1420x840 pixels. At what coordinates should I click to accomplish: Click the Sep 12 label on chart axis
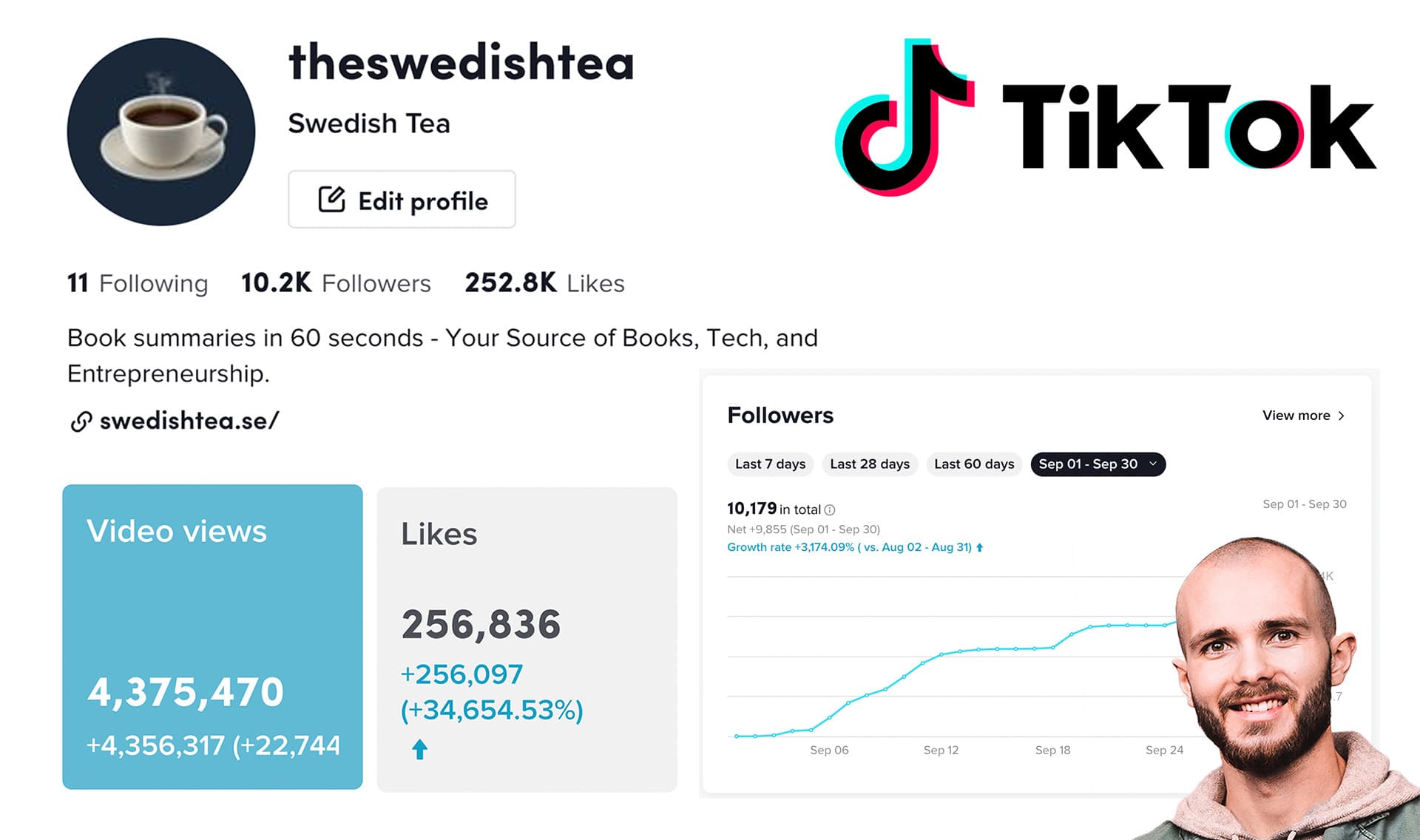(941, 750)
